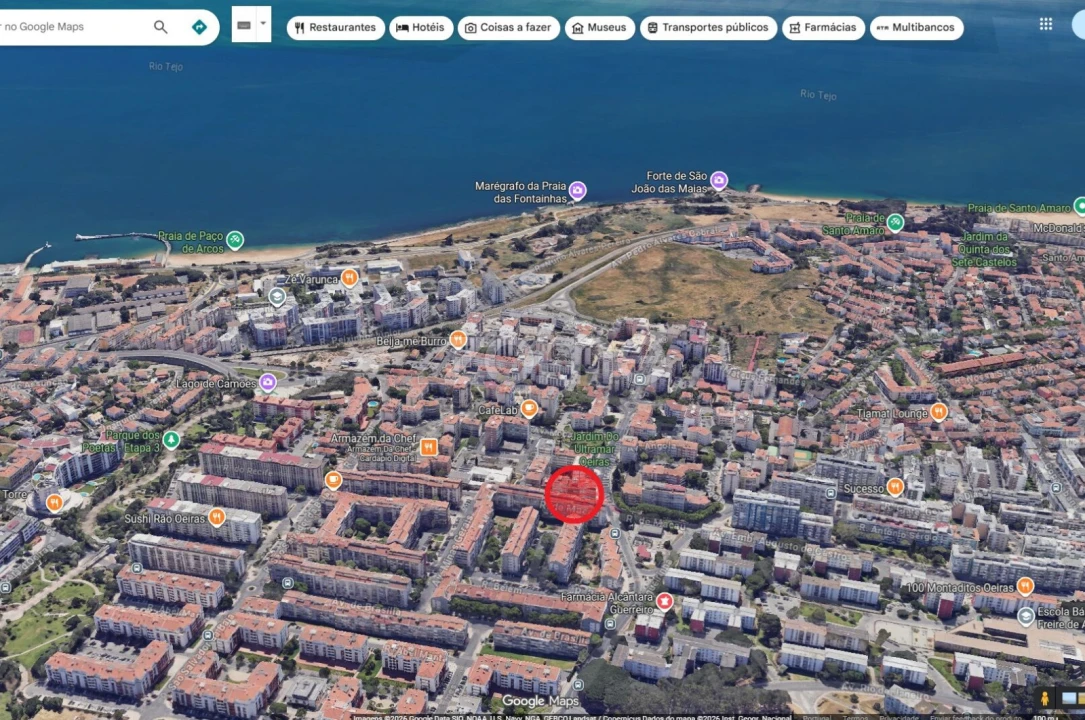The width and height of the screenshot is (1085, 720).
Task: Click the search magnifying glass icon
Action: pos(160,27)
